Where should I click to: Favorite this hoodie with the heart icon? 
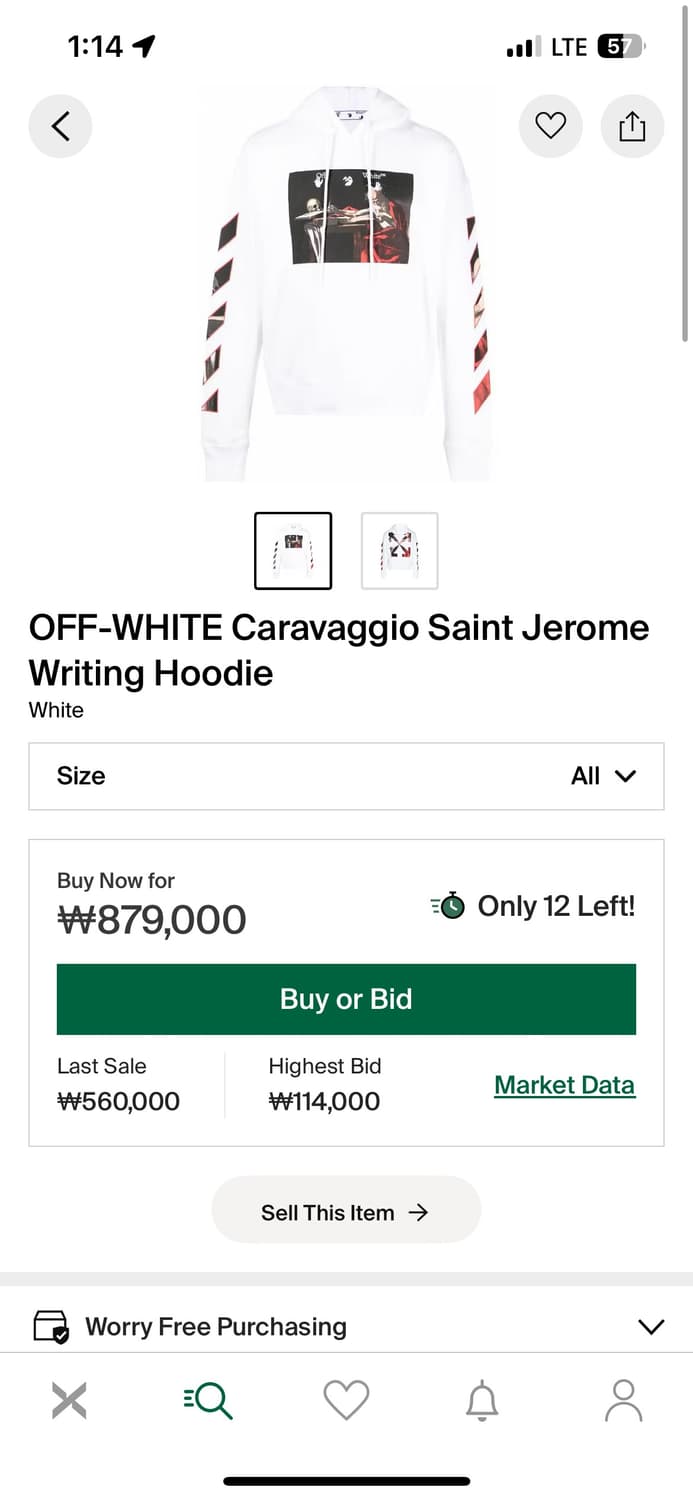pyautogui.click(x=550, y=126)
